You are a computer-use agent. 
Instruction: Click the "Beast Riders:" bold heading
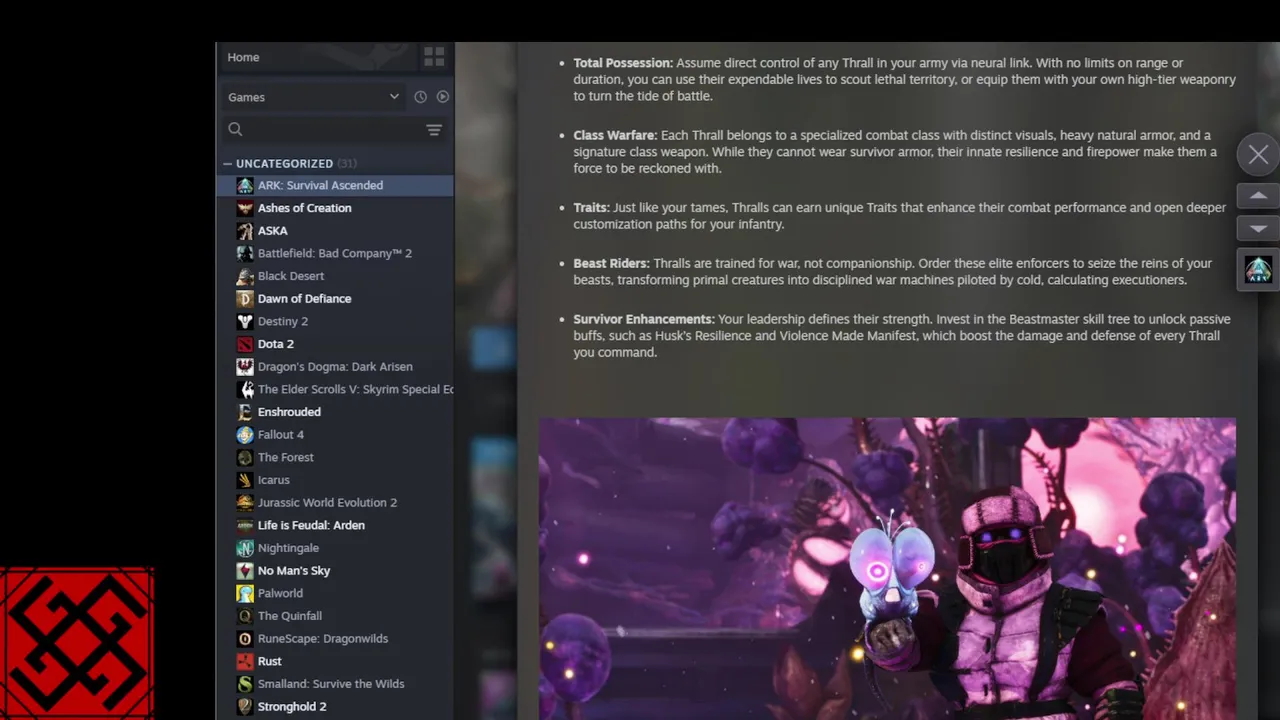tap(611, 263)
